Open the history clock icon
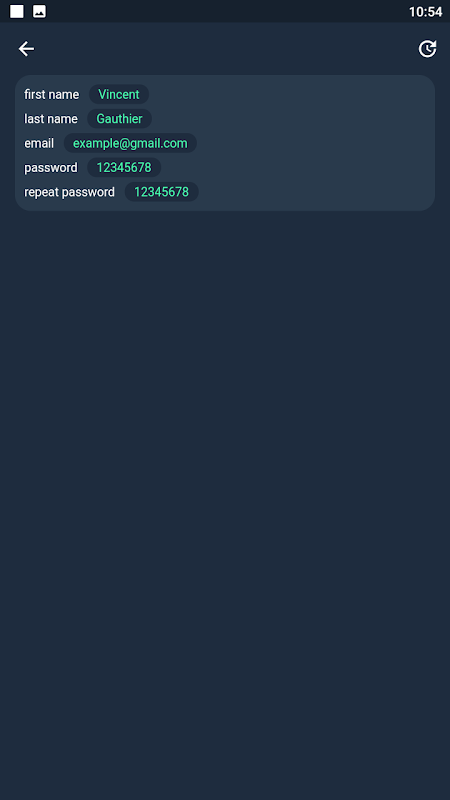 428,49
